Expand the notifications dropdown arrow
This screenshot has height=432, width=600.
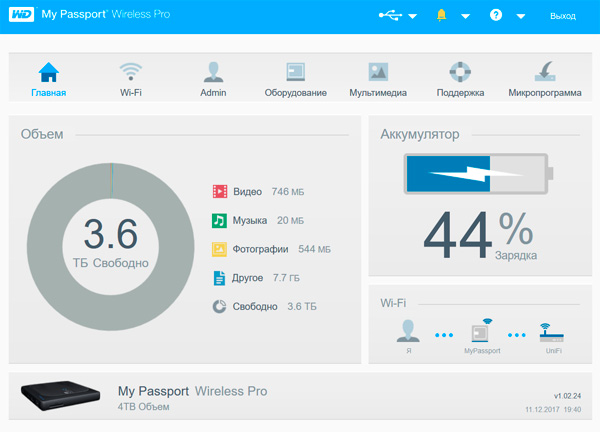point(465,17)
